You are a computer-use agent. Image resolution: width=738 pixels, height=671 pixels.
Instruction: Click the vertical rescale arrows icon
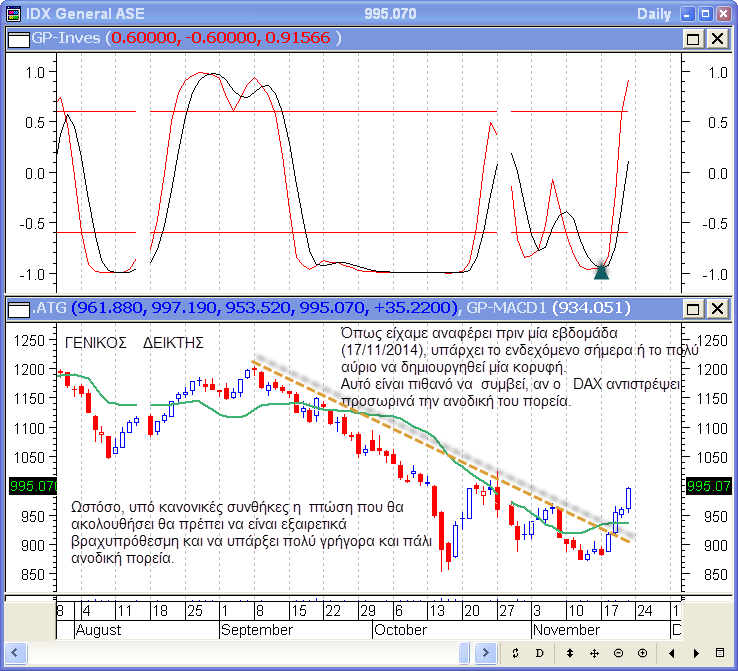coord(569,653)
